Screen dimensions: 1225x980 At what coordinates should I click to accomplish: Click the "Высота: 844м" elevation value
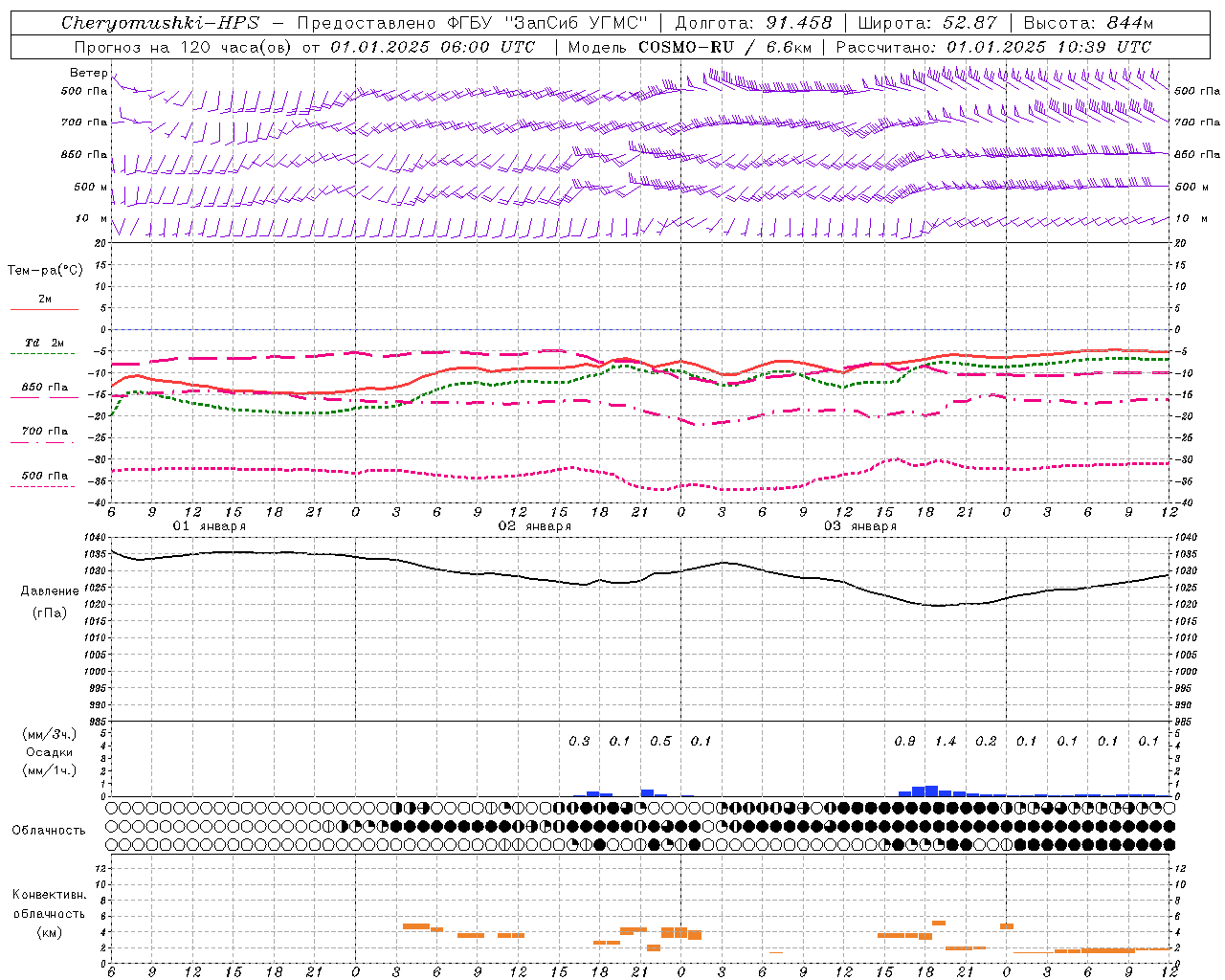pos(1088,23)
